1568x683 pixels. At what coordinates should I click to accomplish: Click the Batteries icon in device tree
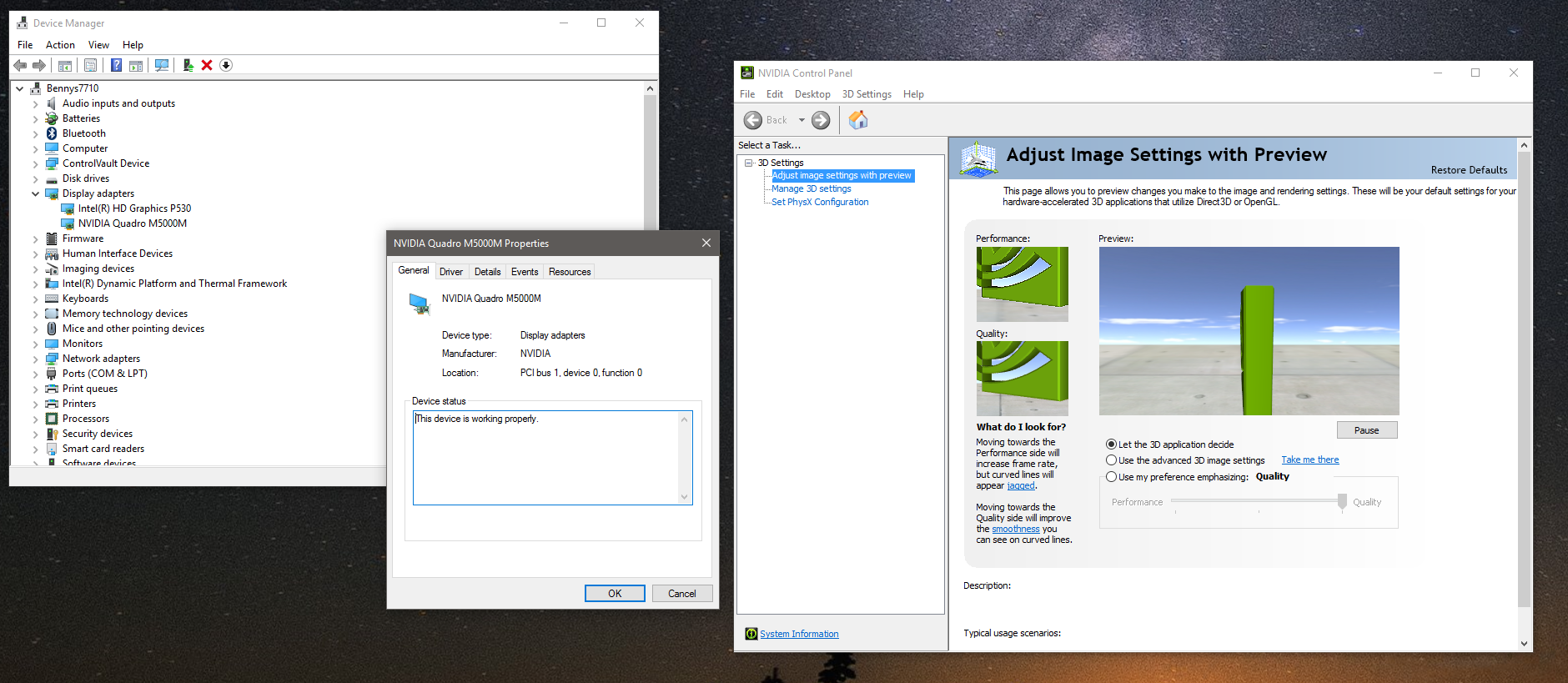point(52,118)
